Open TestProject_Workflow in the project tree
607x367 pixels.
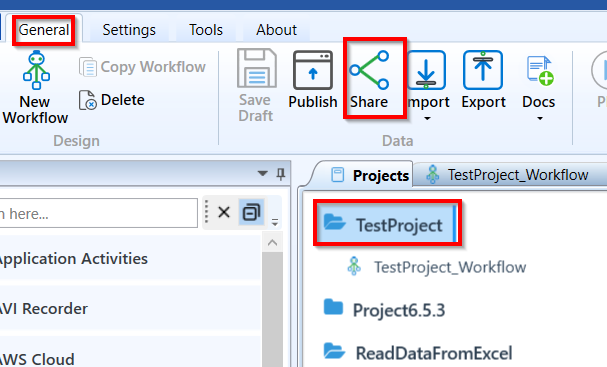pyautogui.click(x=450, y=267)
